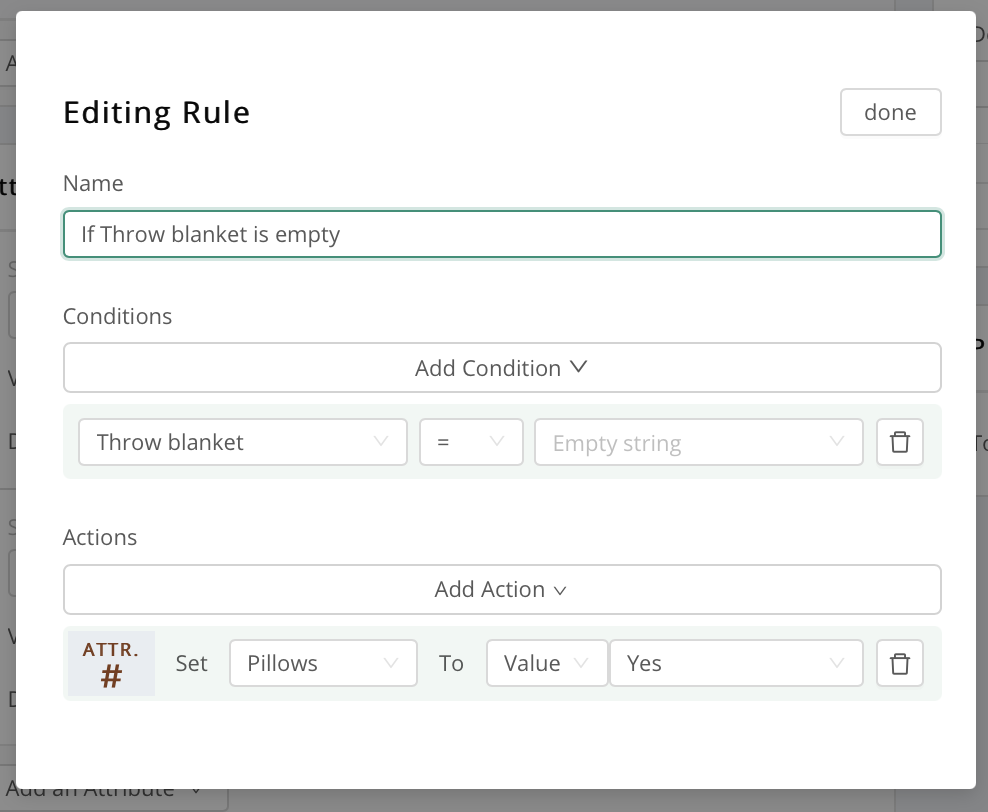Open the Value type dropdown
This screenshot has height=812, width=988.
click(546, 663)
